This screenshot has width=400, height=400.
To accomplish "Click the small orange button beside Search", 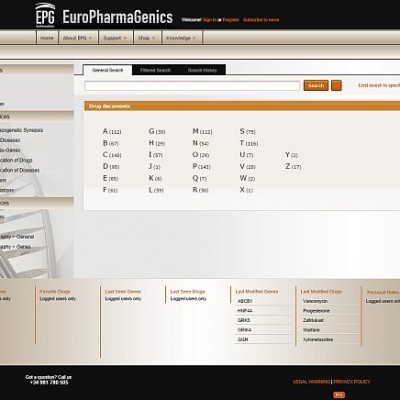I will click(x=336, y=86).
